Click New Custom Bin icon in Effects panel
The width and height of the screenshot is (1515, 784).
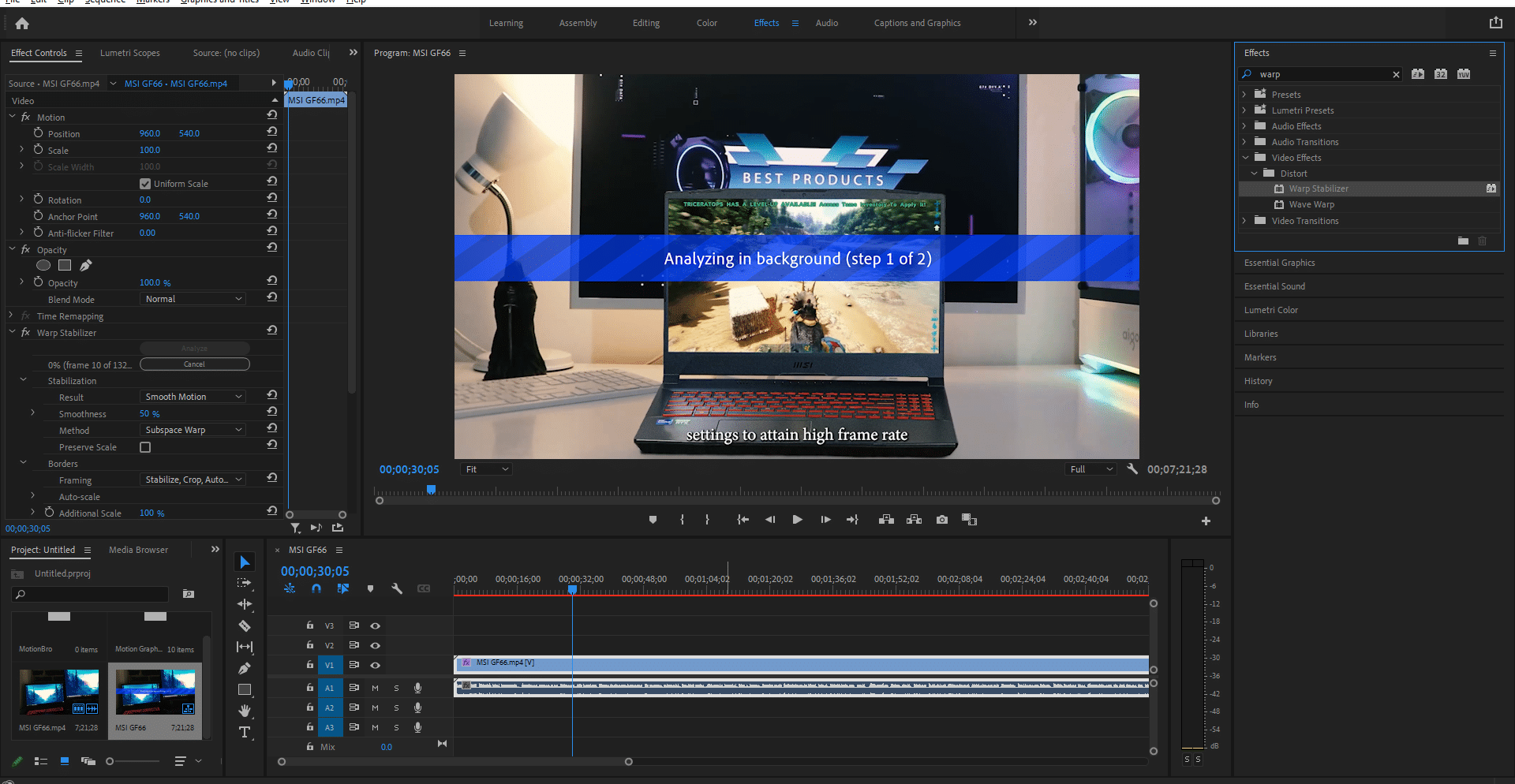pyautogui.click(x=1463, y=241)
